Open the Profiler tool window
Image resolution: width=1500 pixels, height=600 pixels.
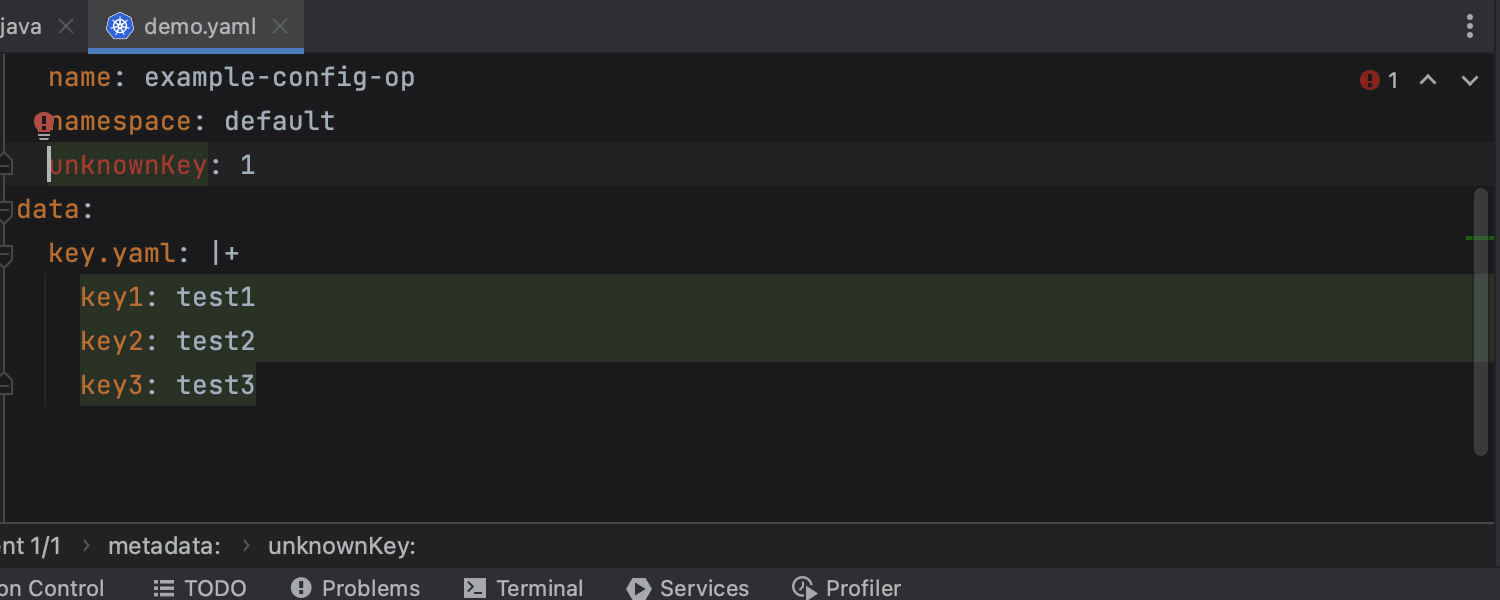846,588
